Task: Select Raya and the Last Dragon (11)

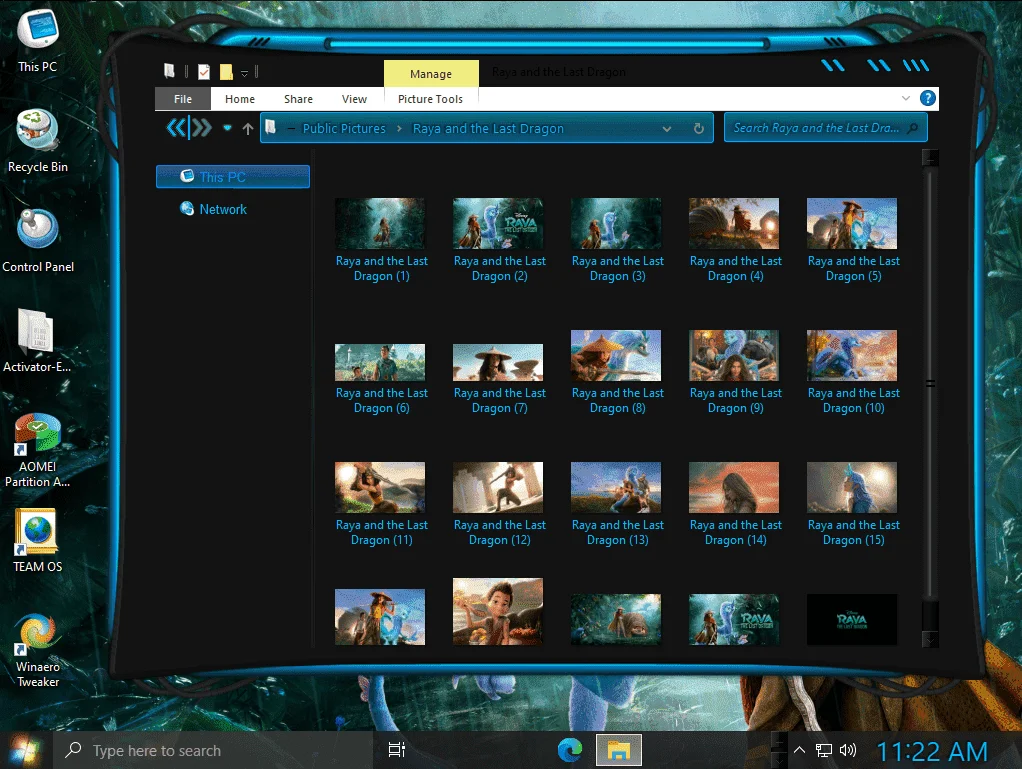Action: (381, 504)
